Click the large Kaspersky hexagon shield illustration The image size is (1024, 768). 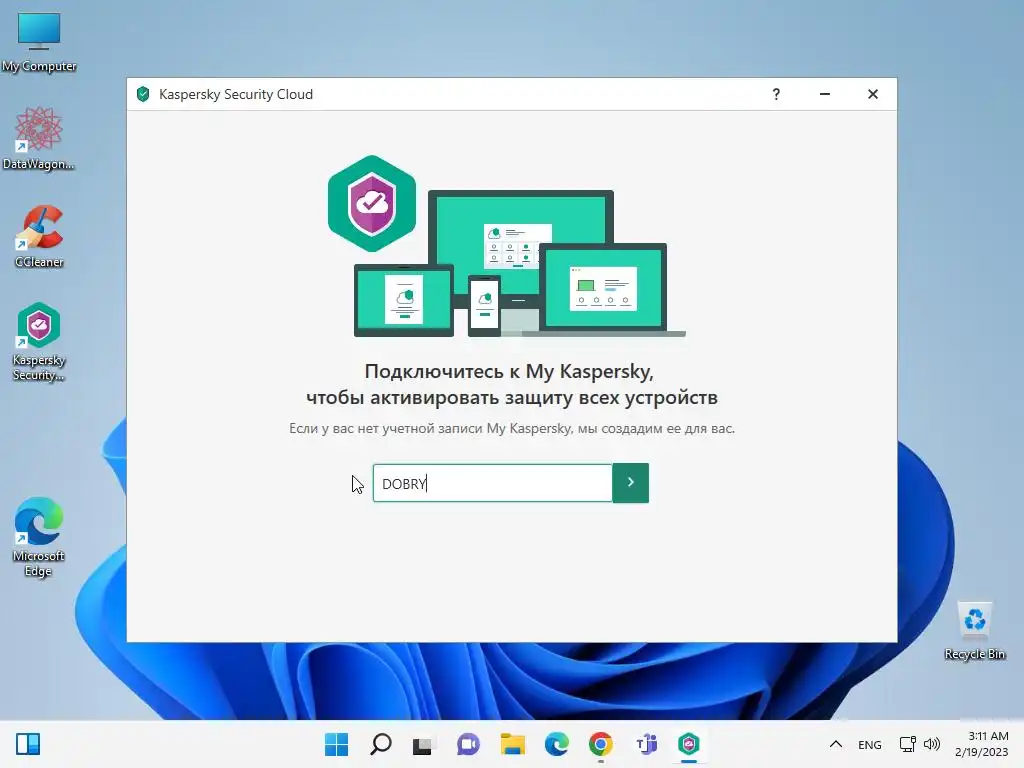[x=372, y=203]
